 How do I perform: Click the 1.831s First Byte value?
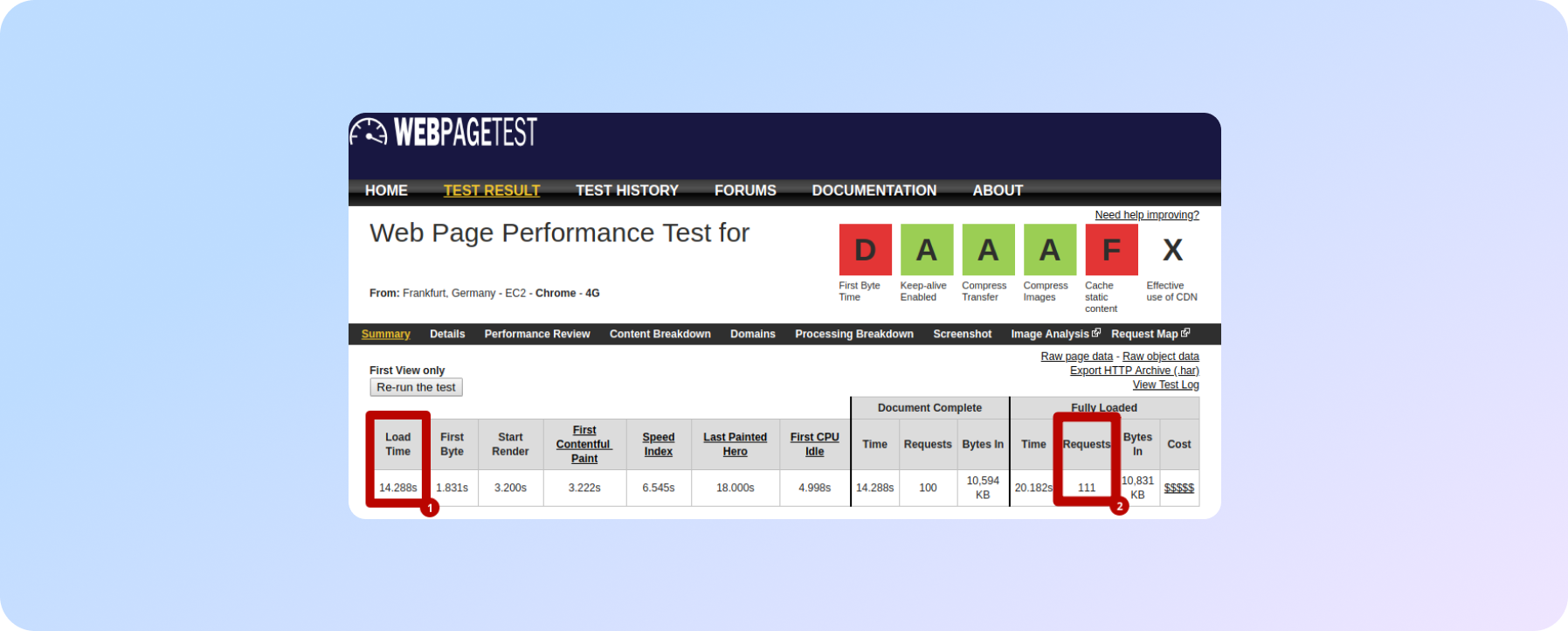[x=452, y=488]
